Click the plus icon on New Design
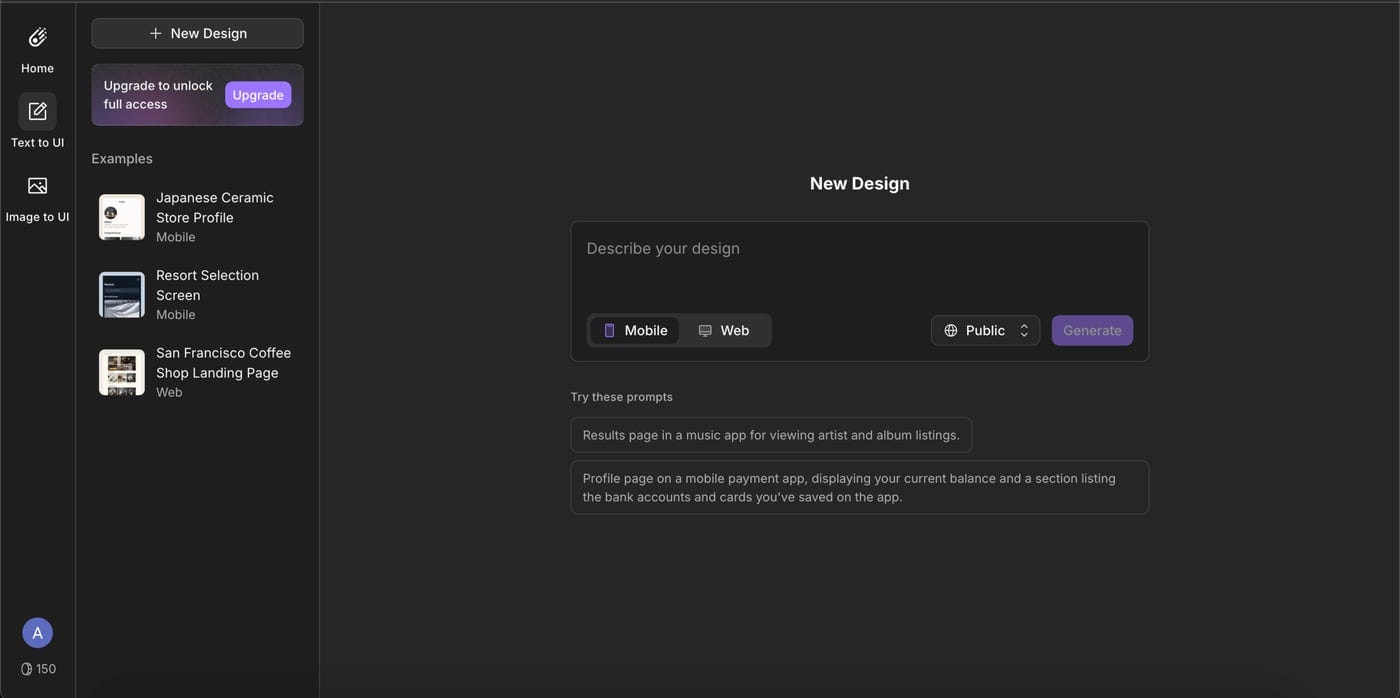The width and height of the screenshot is (1400, 698). point(154,32)
